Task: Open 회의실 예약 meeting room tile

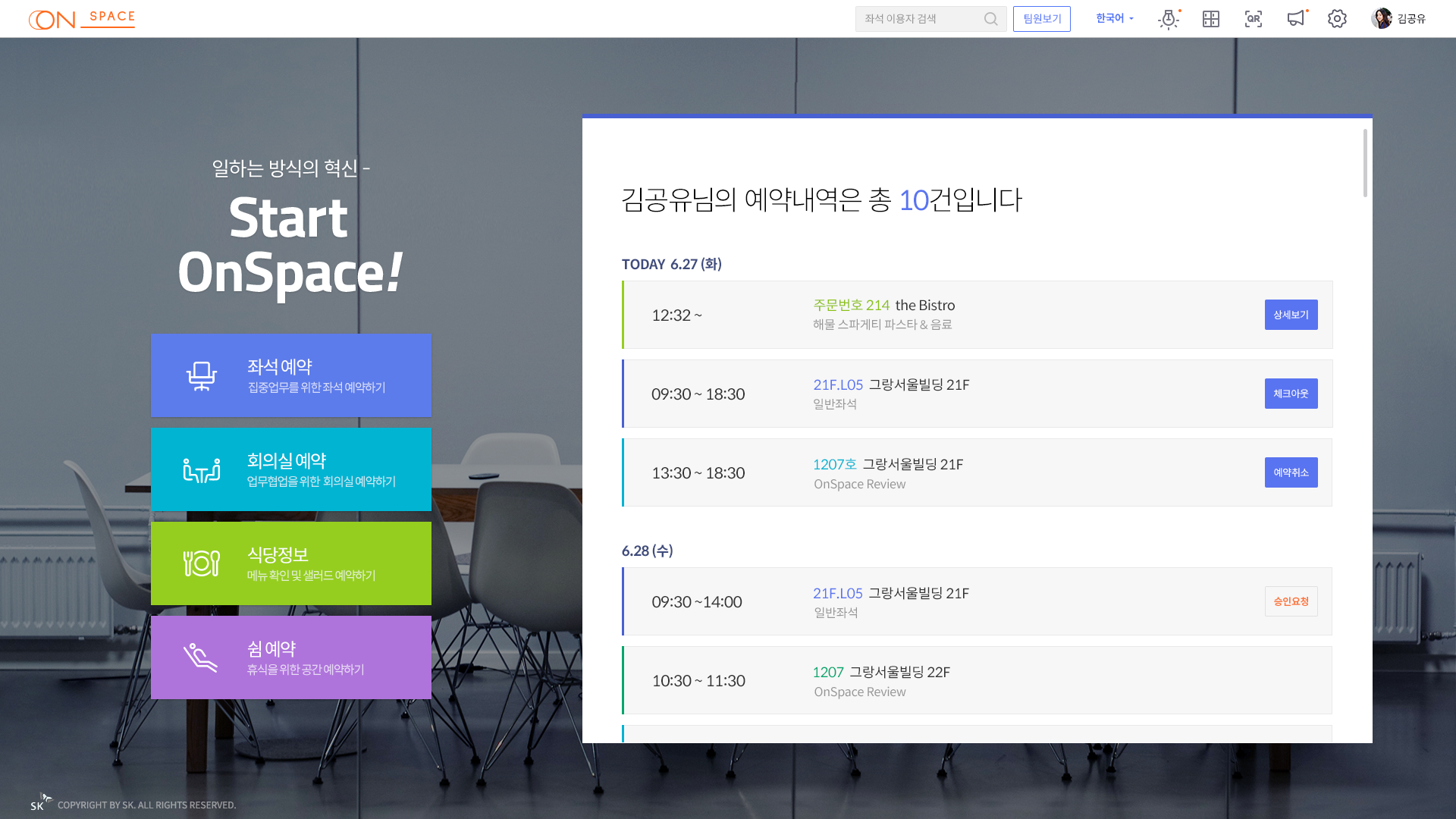Action: point(291,469)
